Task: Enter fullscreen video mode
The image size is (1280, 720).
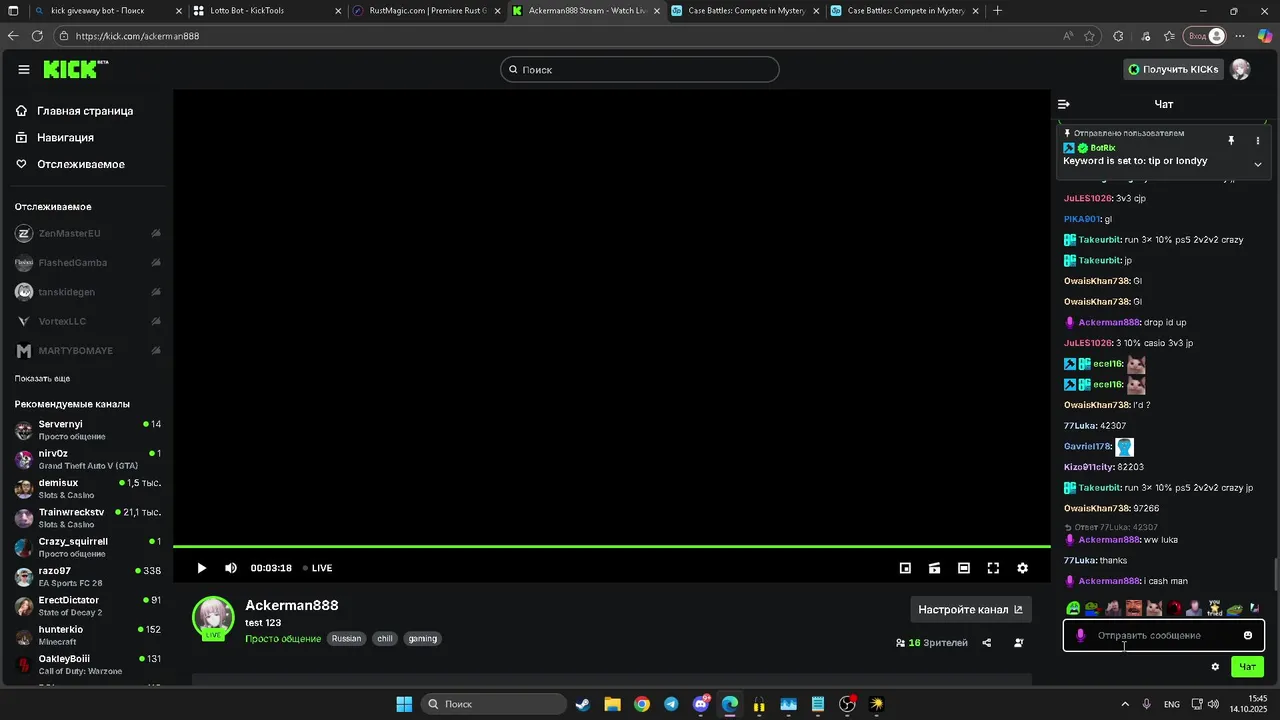Action: tap(993, 568)
